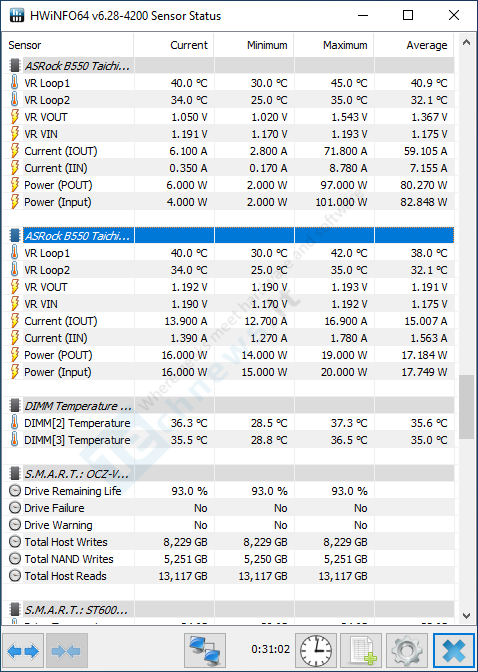Click thermometer icon of DIMM[2] Temperature
The image size is (478, 672).
coord(15,423)
